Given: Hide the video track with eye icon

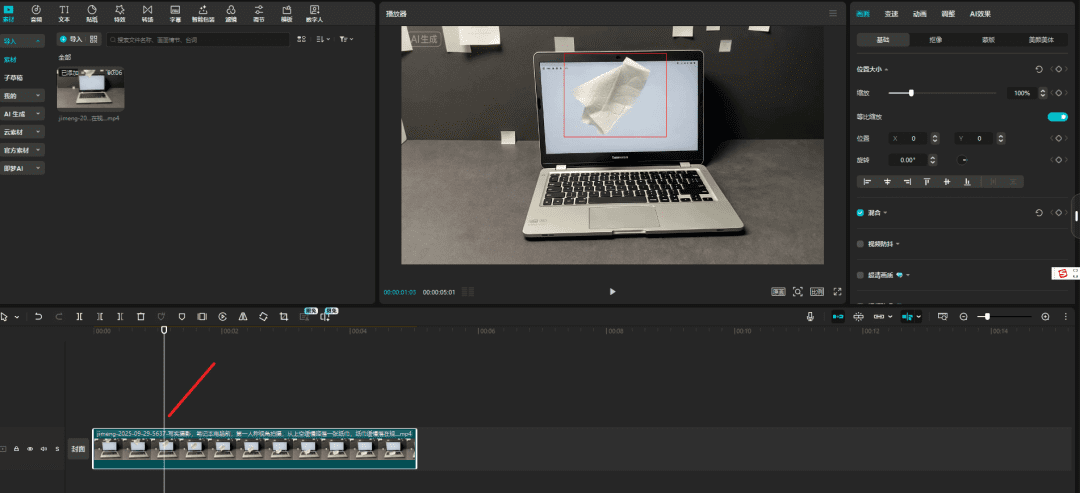Looking at the screenshot, I should 30,449.
